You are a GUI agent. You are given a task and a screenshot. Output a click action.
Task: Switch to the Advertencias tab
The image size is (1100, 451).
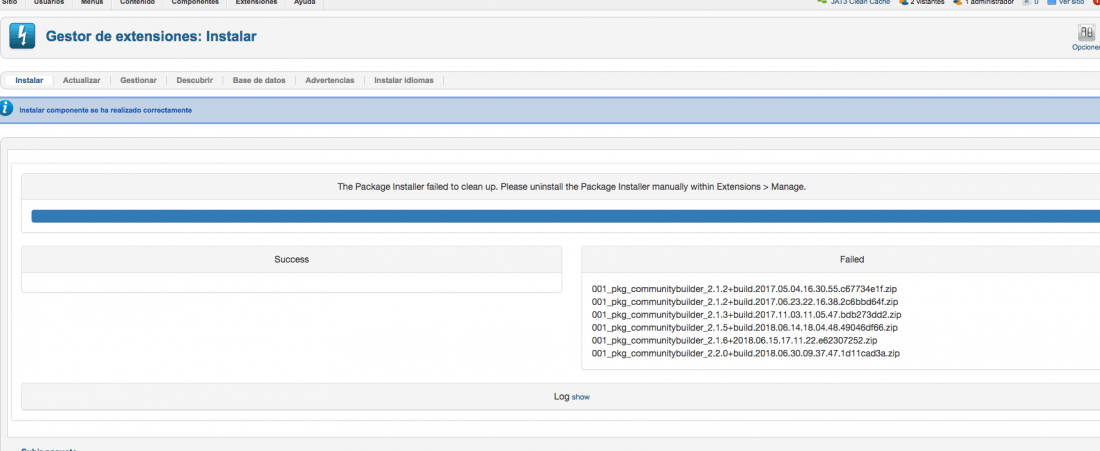coord(330,81)
